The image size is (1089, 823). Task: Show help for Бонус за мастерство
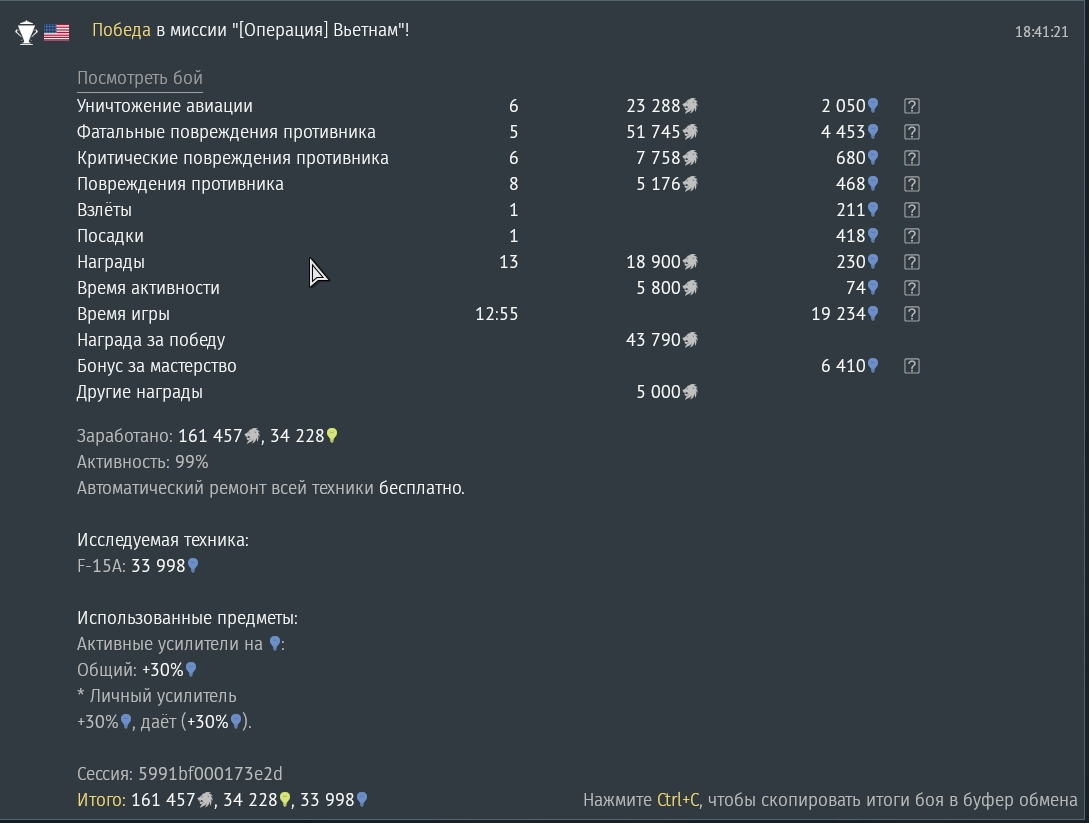click(911, 366)
